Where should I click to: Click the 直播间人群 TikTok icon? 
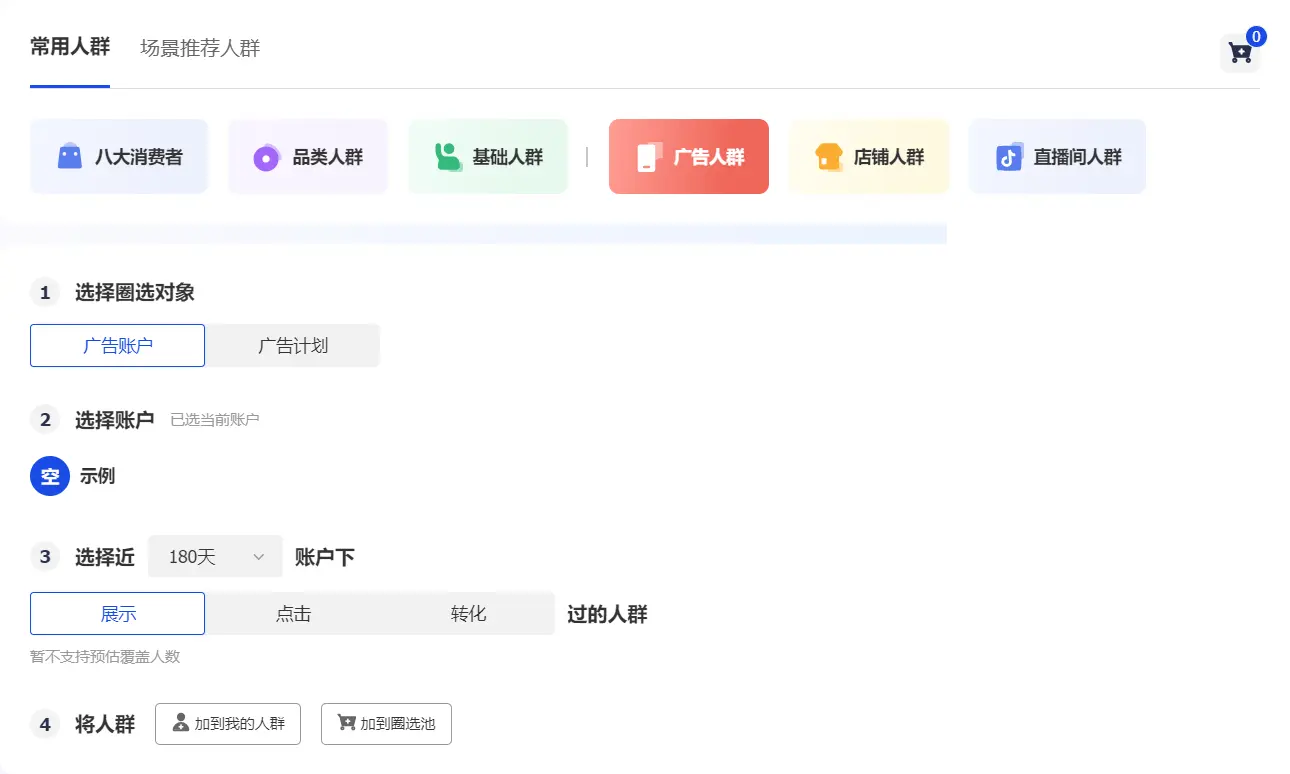(x=1009, y=157)
